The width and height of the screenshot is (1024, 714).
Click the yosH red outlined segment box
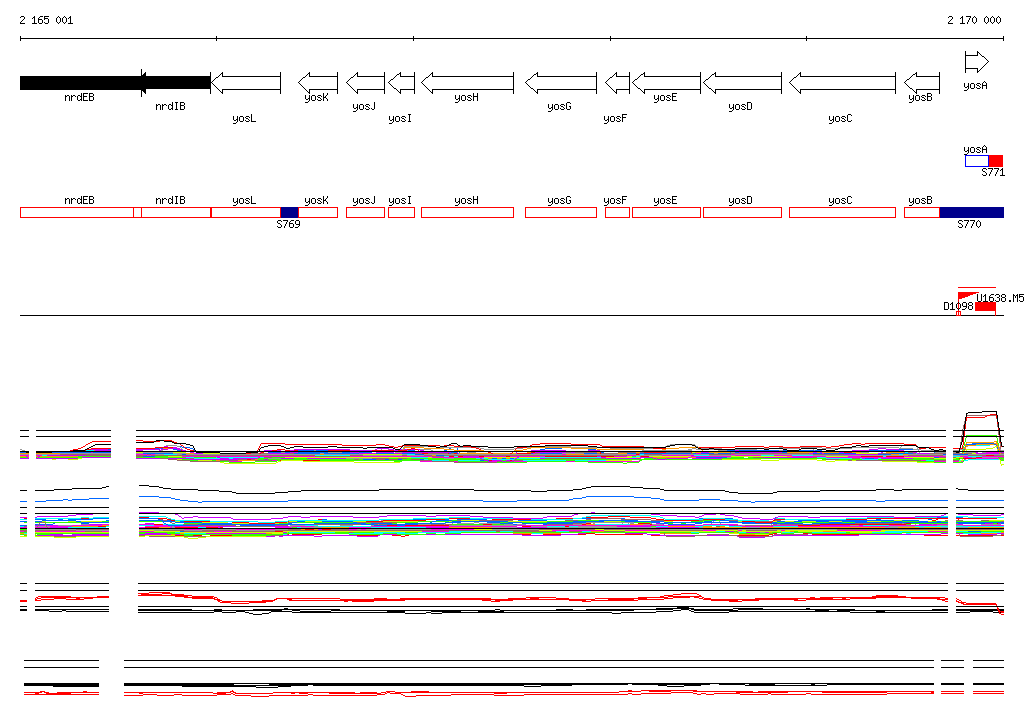[468, 212]
